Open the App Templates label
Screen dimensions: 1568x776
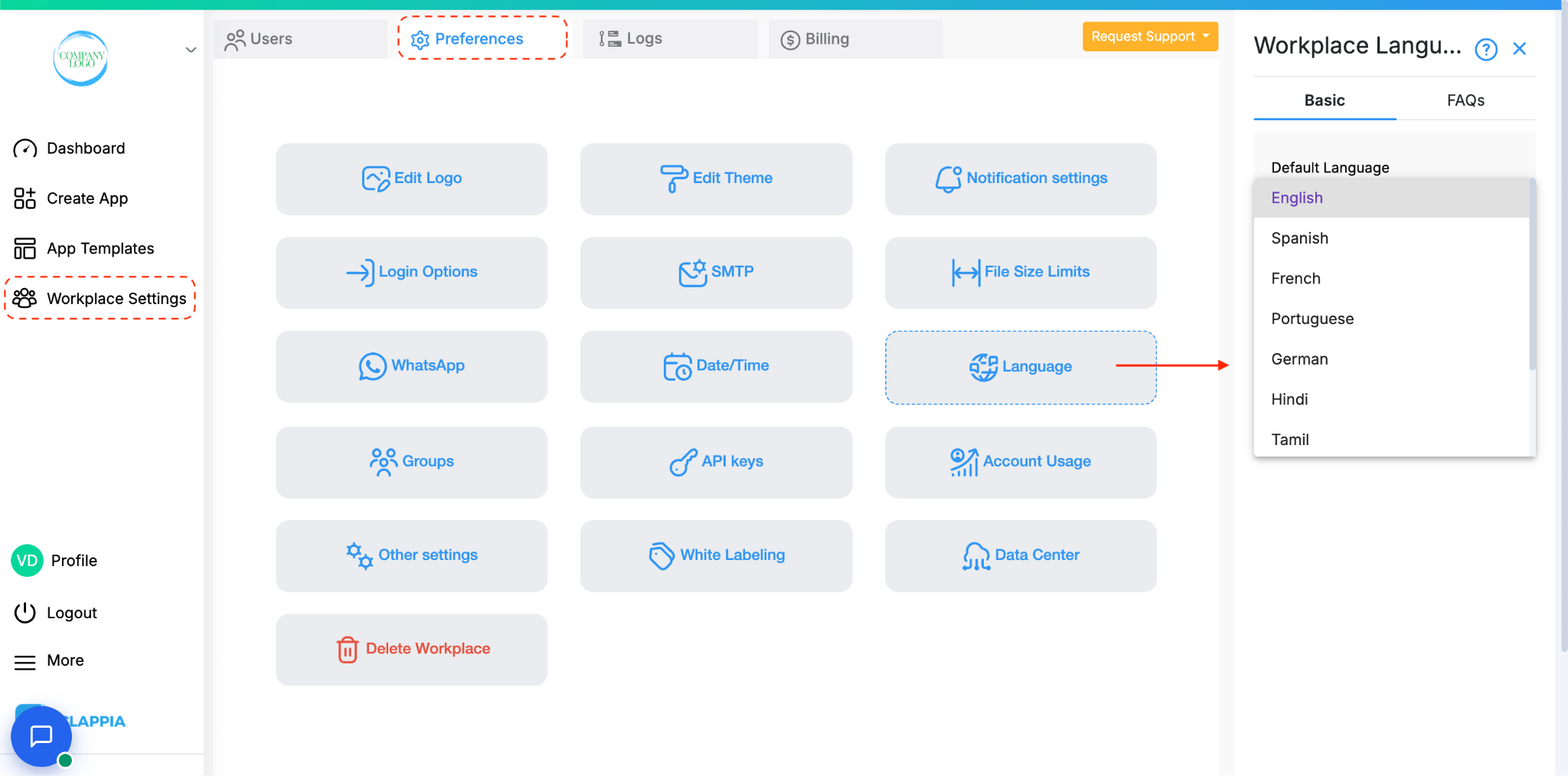pyautogui.click(x=100, y=248)
